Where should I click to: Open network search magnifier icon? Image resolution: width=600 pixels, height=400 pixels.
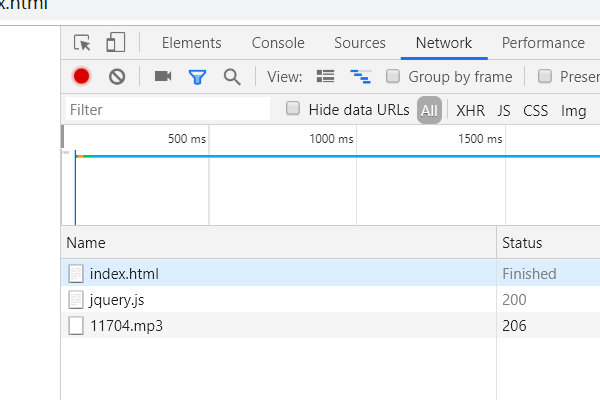coord(232,76)
